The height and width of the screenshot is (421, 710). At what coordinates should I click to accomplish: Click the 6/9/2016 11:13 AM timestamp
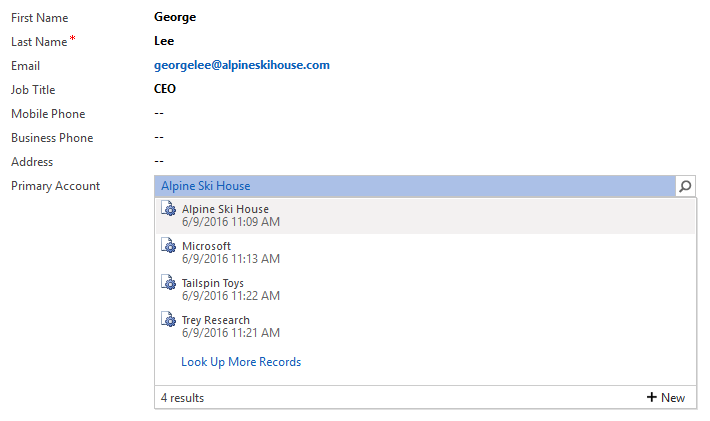click(x=231, y=259)
